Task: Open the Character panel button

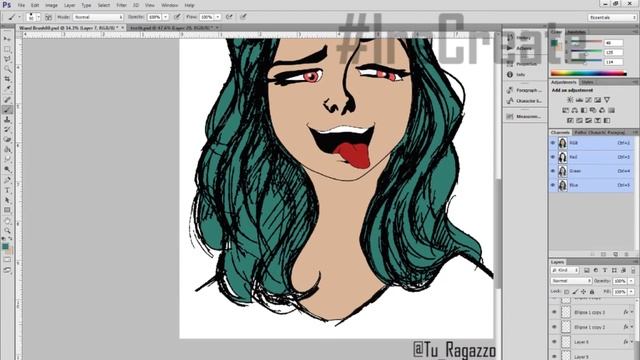Action: [x=524, y=101]
